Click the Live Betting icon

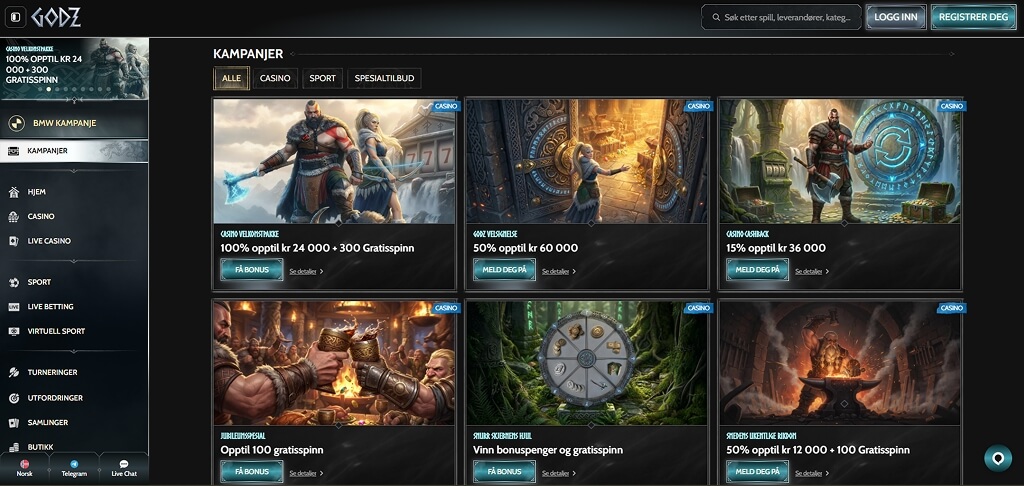click(14, 306)
